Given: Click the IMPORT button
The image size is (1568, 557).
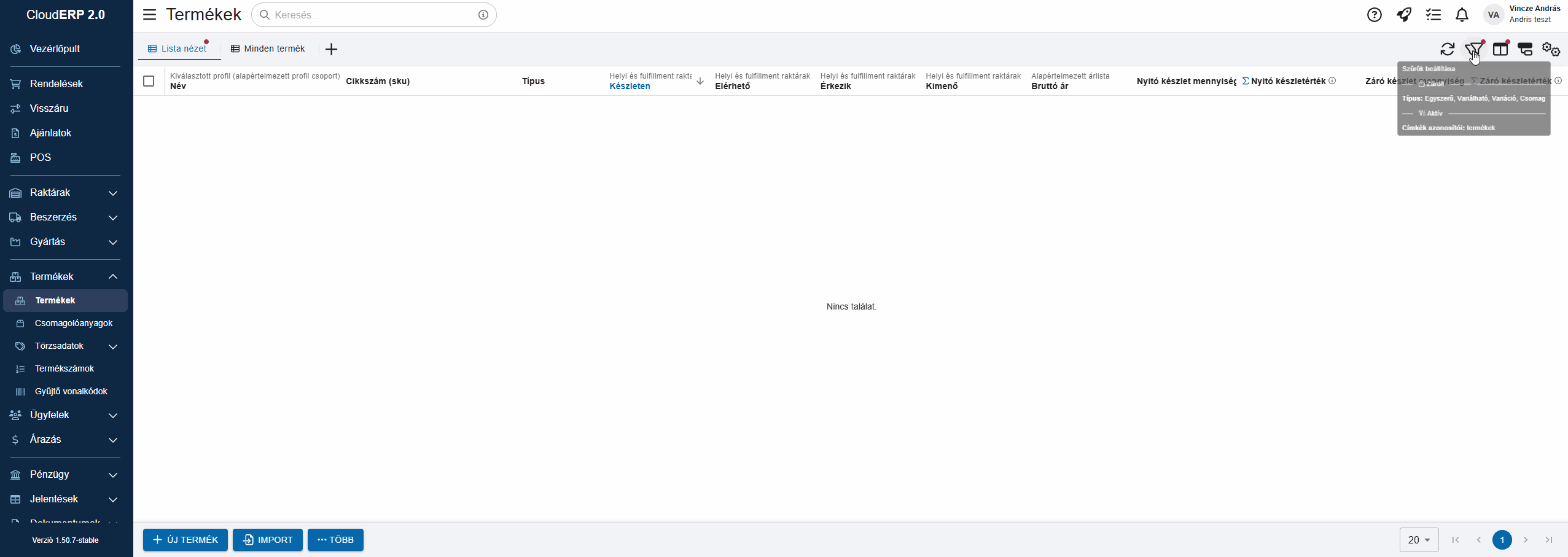Looking at the screenshot, I should click(x=268, y=540).
